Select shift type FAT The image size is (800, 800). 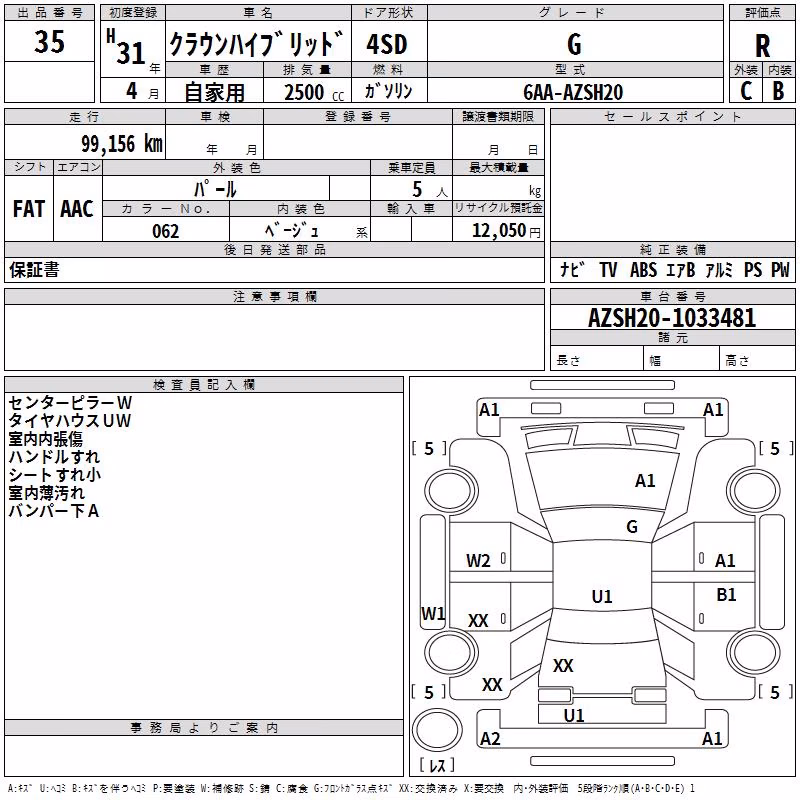pyautogui.click(x=29, y=209)
